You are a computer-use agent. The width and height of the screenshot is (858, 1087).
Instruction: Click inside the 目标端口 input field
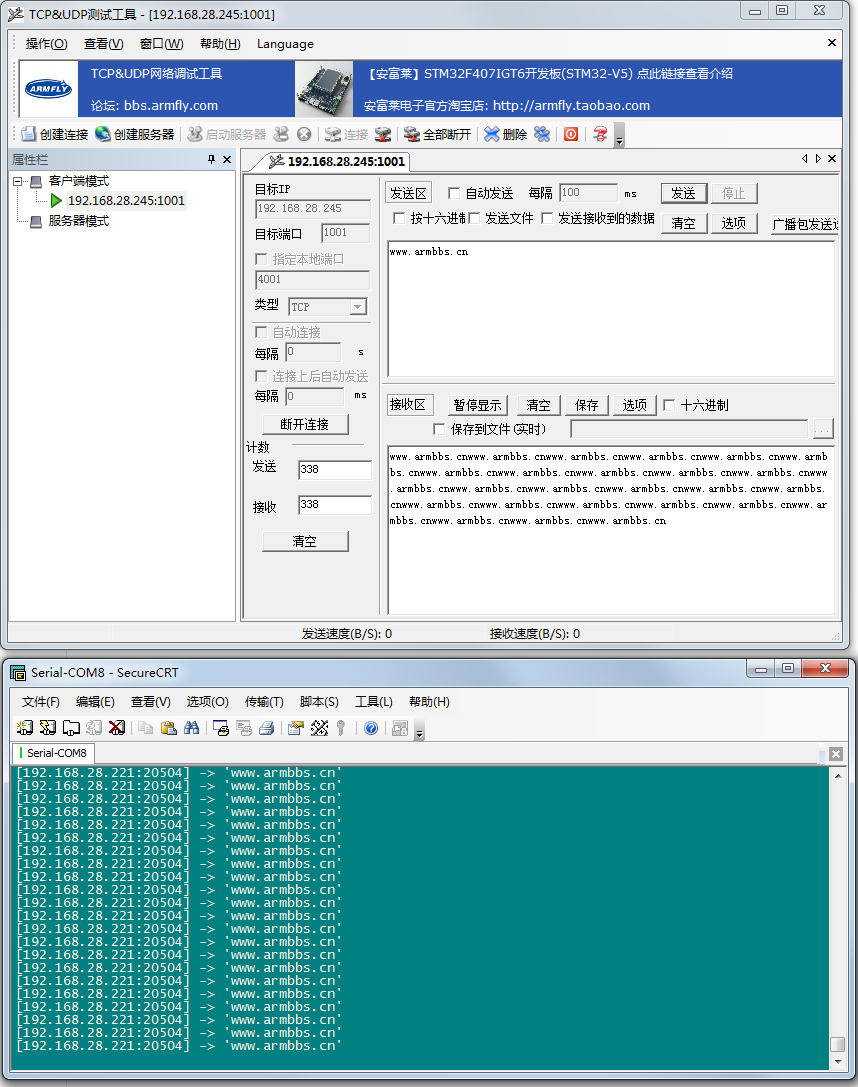pyautogui.click(x=345, y=232)
